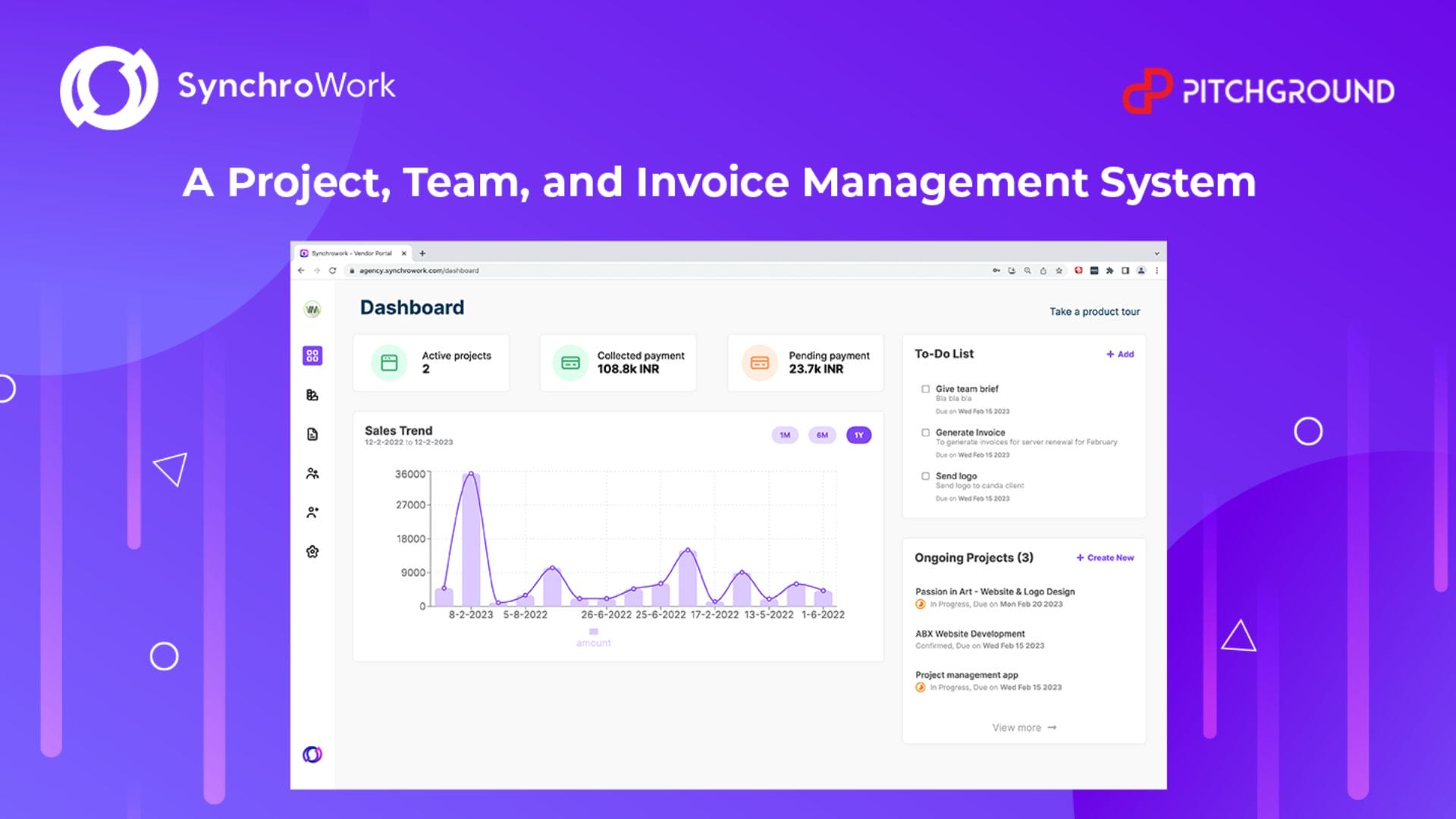This screenshot has height=819, width=1456.
Task: Click the browser reload page icon
Action: coord(332,271)
